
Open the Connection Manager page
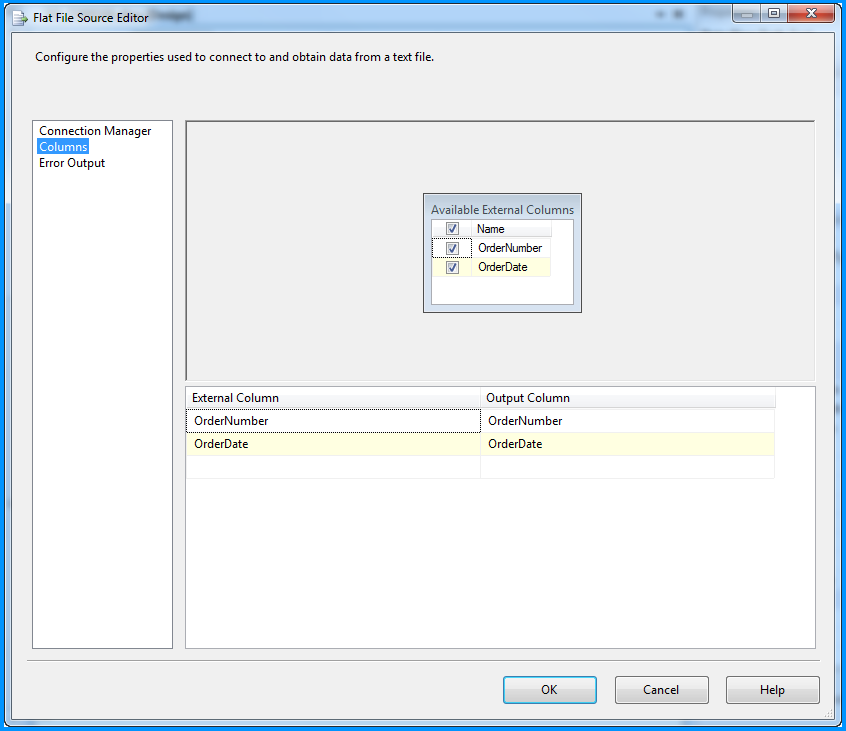point(95,131)
